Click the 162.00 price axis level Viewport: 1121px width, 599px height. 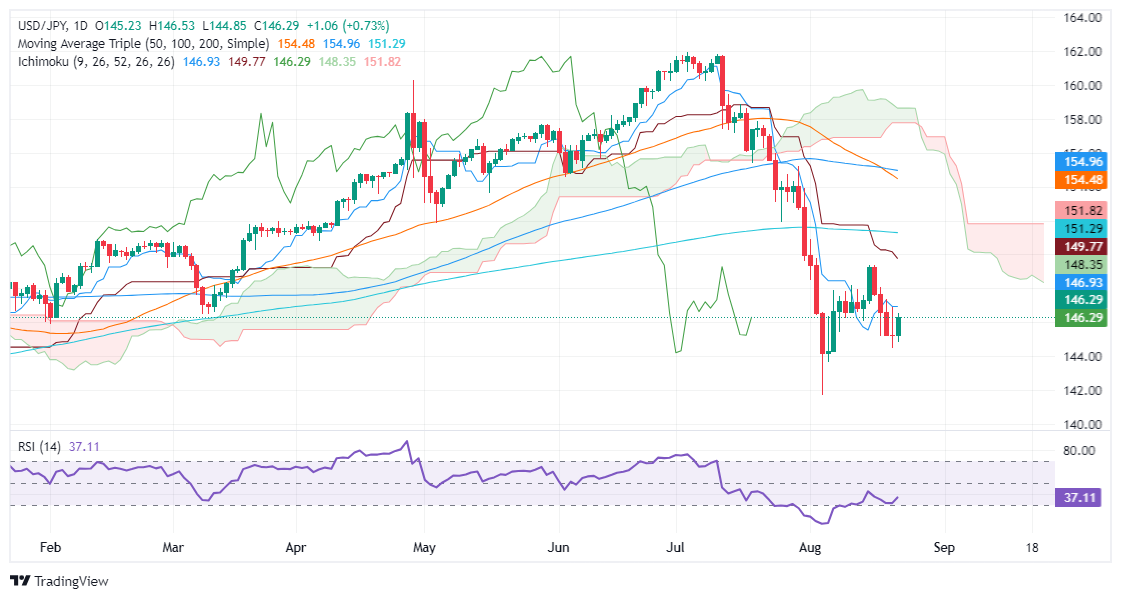point(1082,51)
